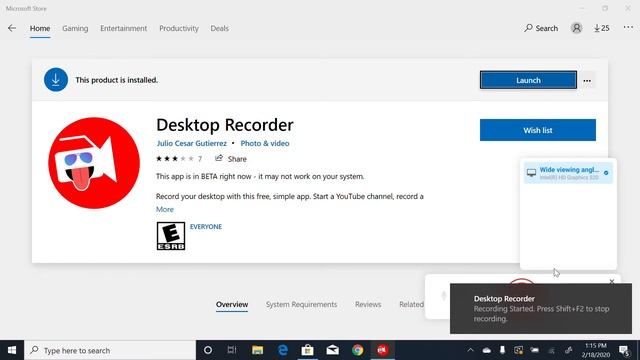The height and width of the screenshot is (360, 640).
Task: Select the Wide viewing angle display entry
Action: 568,173
